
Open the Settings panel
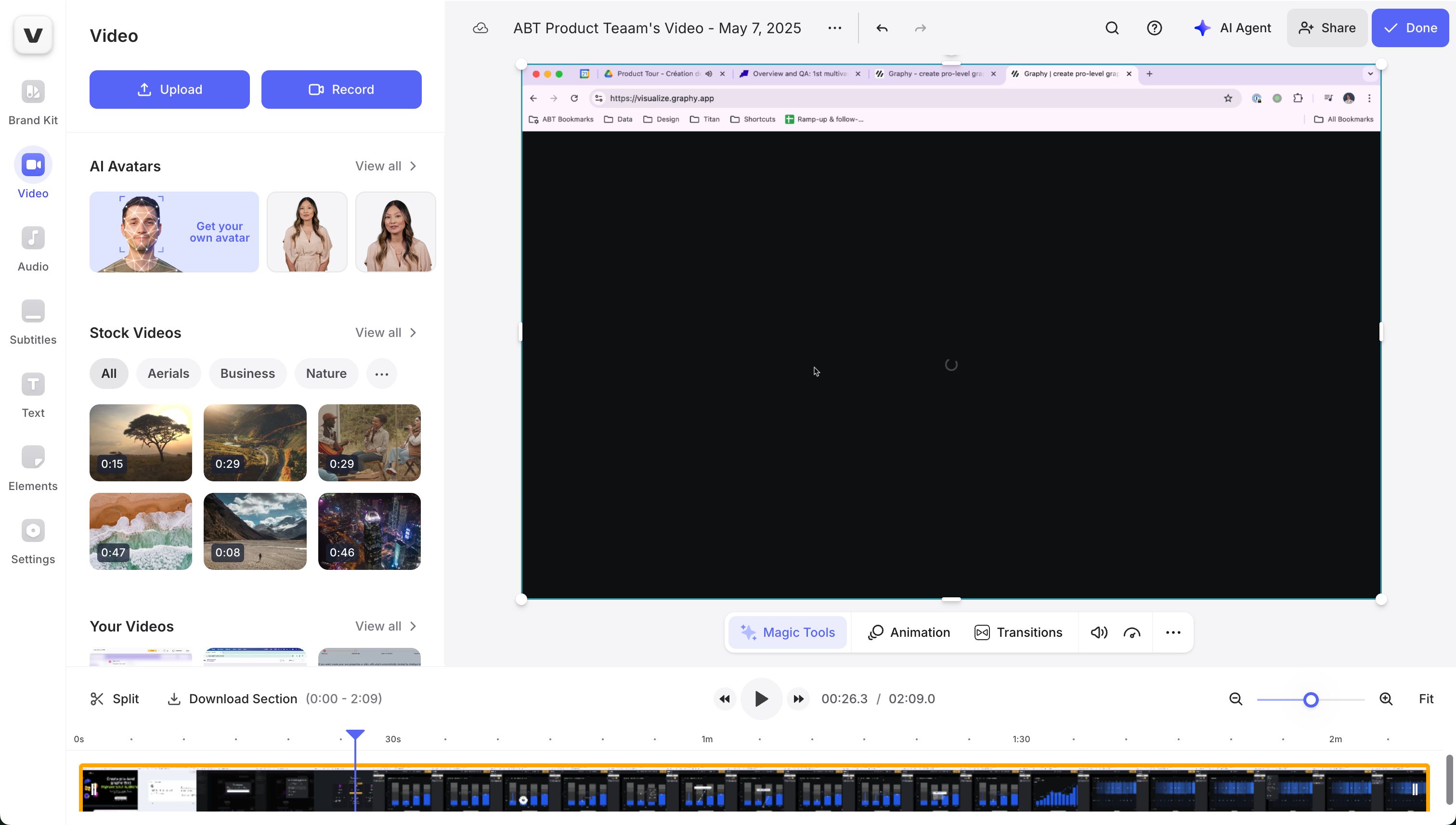pos(33,541)
